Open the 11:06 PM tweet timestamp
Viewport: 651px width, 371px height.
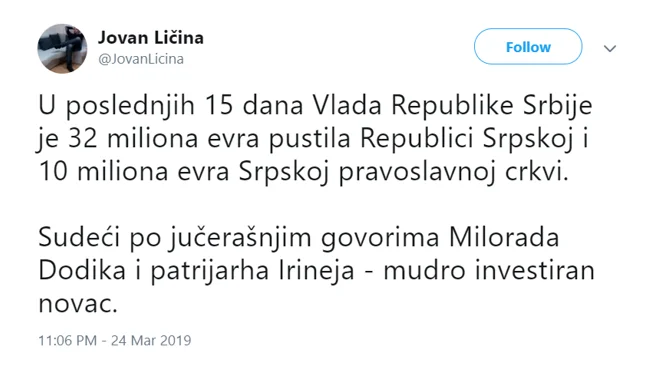click(x=68, y=340)
